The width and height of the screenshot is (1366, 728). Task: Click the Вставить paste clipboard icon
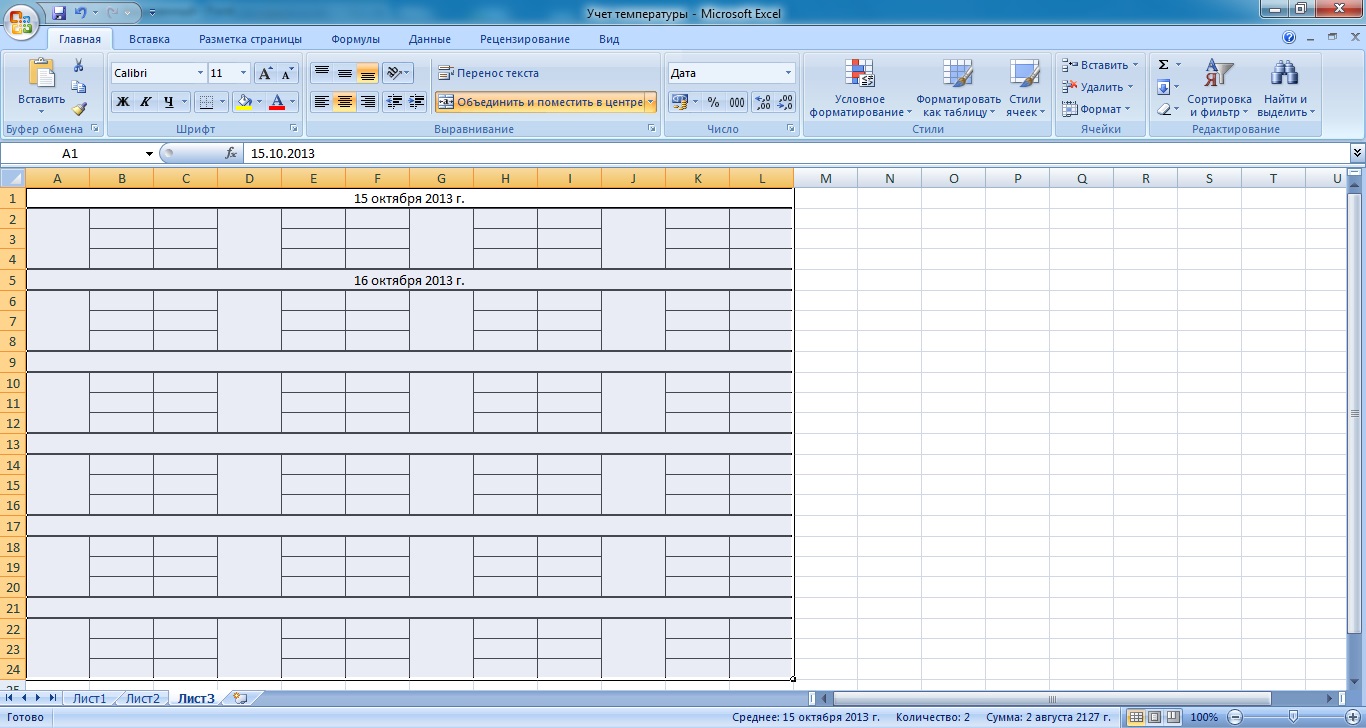42,73
